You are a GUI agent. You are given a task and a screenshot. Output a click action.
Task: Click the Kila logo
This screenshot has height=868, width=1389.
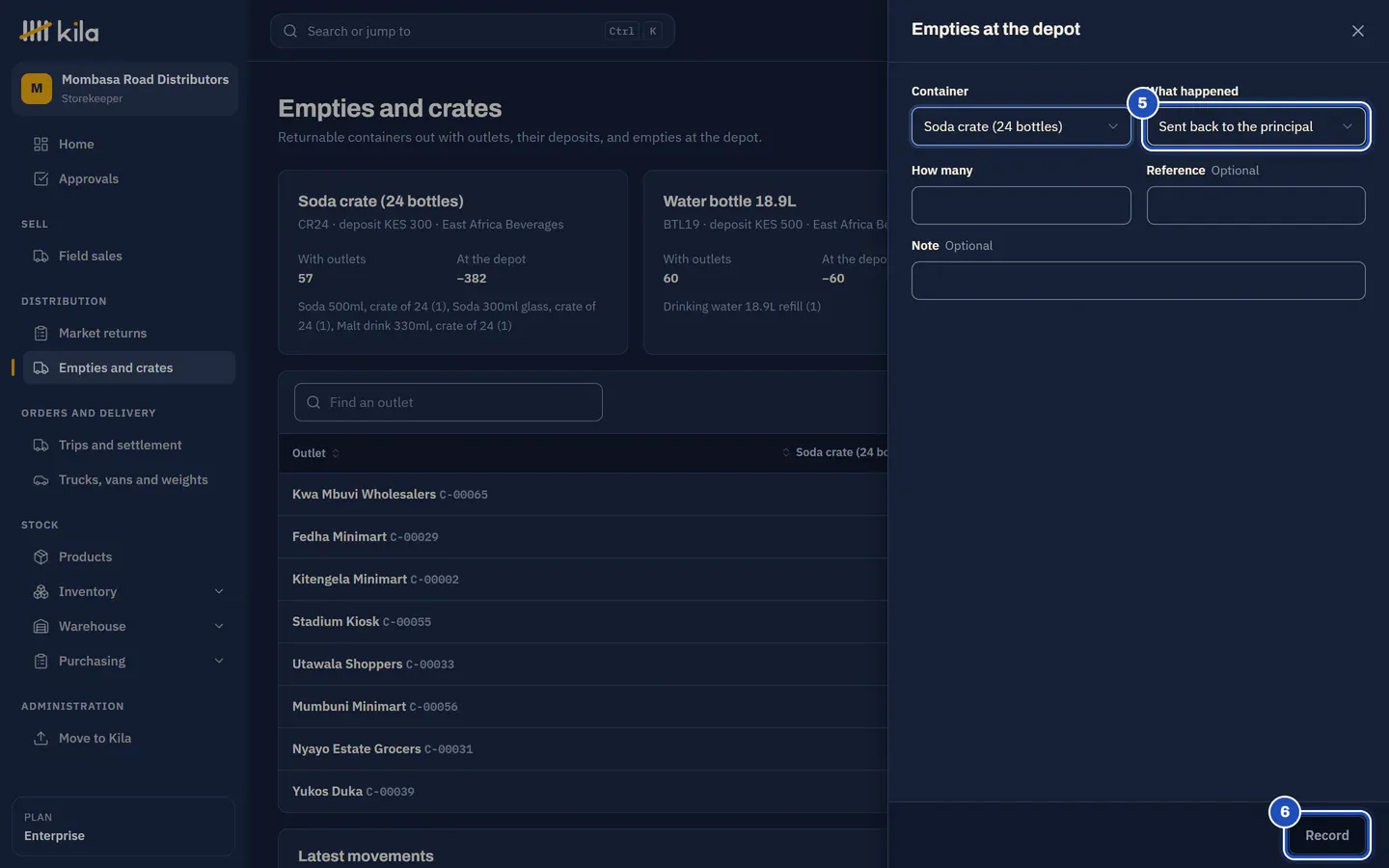point(59,32)
